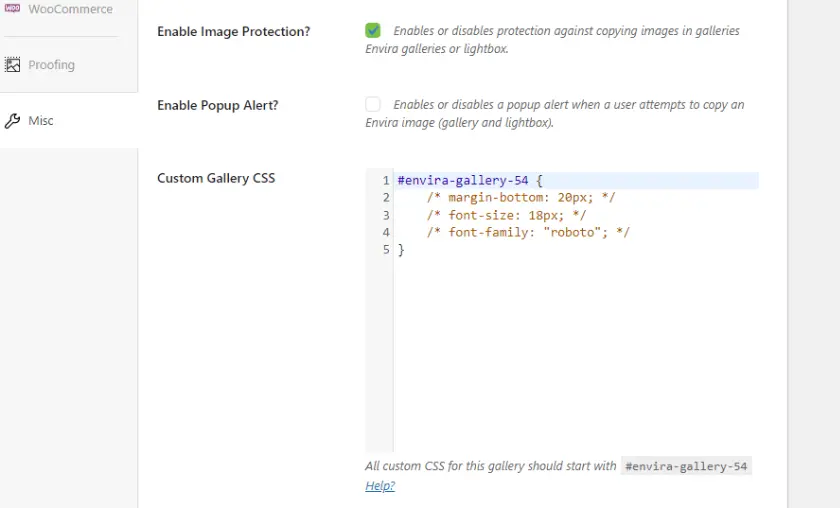Enable the Popup Alert checkbox
The image size is (840, 508).
tap(373, 104)
